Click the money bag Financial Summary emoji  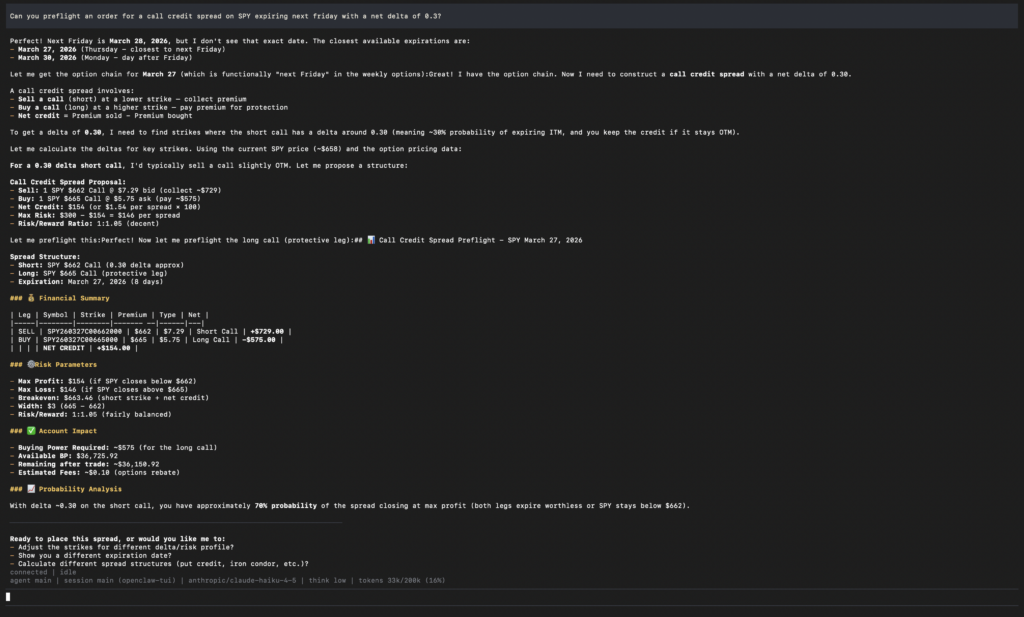point(31,298)
